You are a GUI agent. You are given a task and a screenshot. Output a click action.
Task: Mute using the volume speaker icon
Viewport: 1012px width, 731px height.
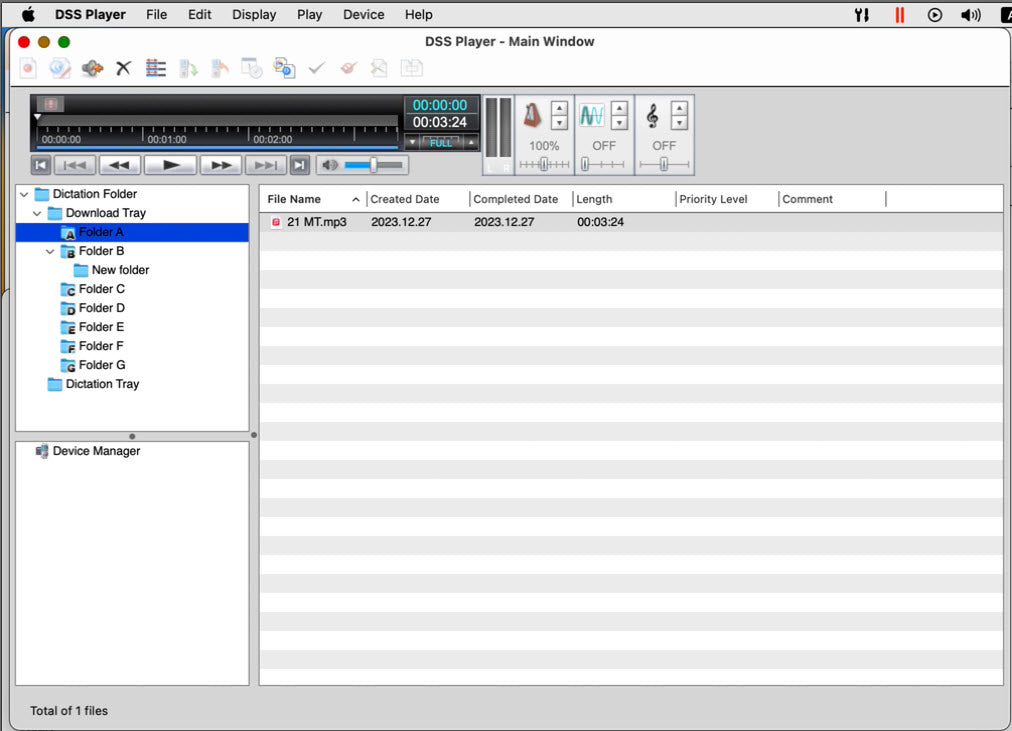(x=330, y=165)
